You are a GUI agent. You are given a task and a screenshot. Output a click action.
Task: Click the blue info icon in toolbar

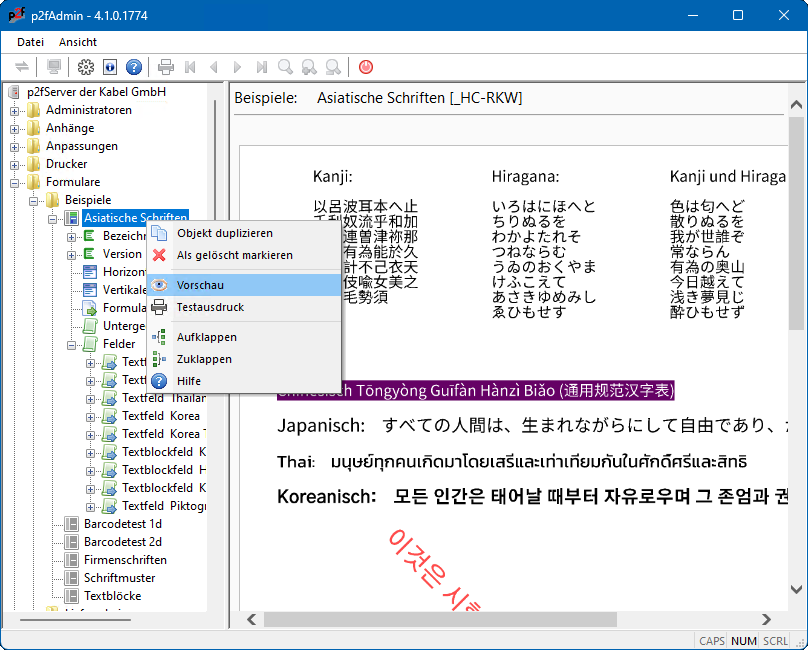pyautogui.click(x=110, y=67)
